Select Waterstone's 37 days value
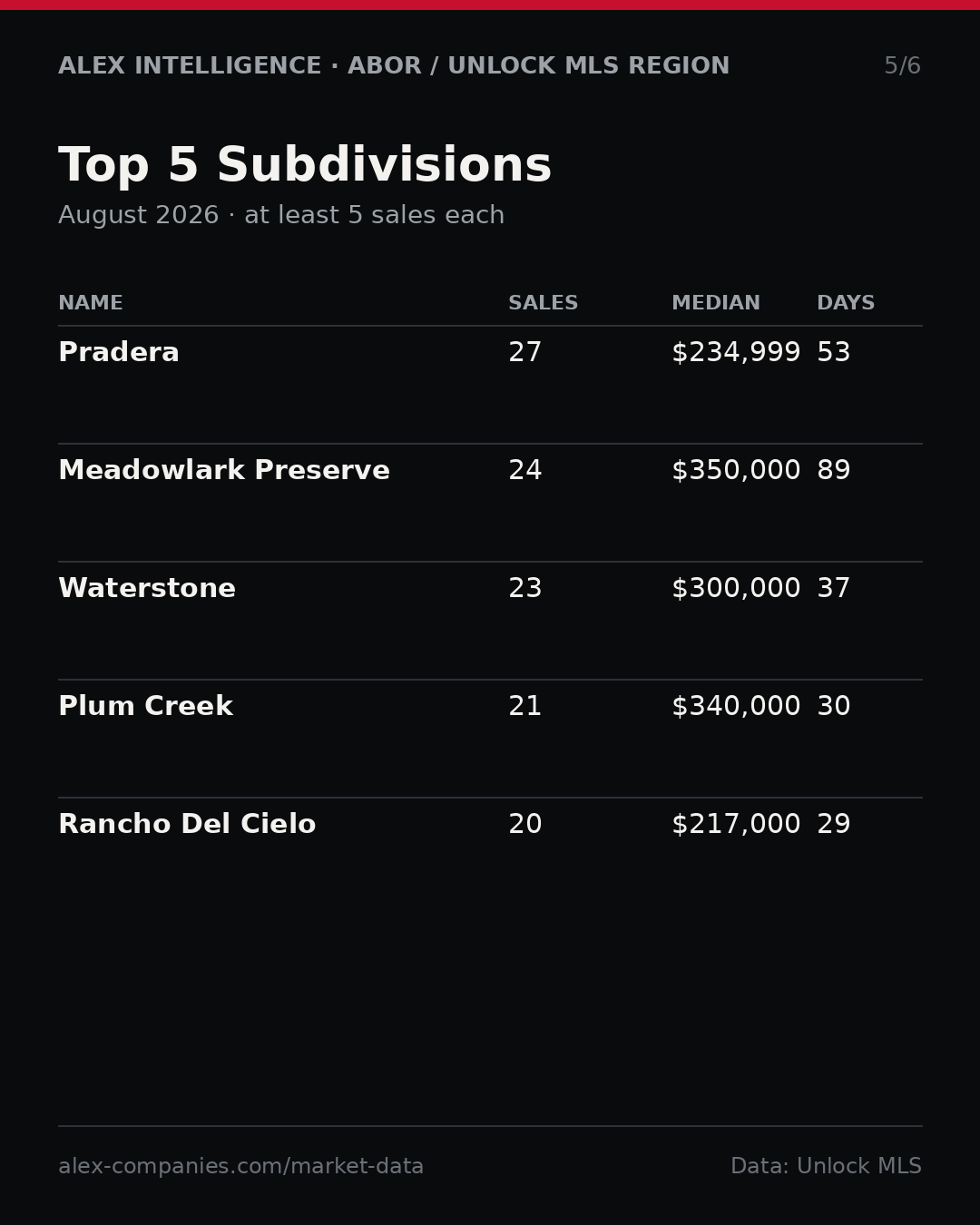This screenshot has width=980, height=1225. click(833, 589)
